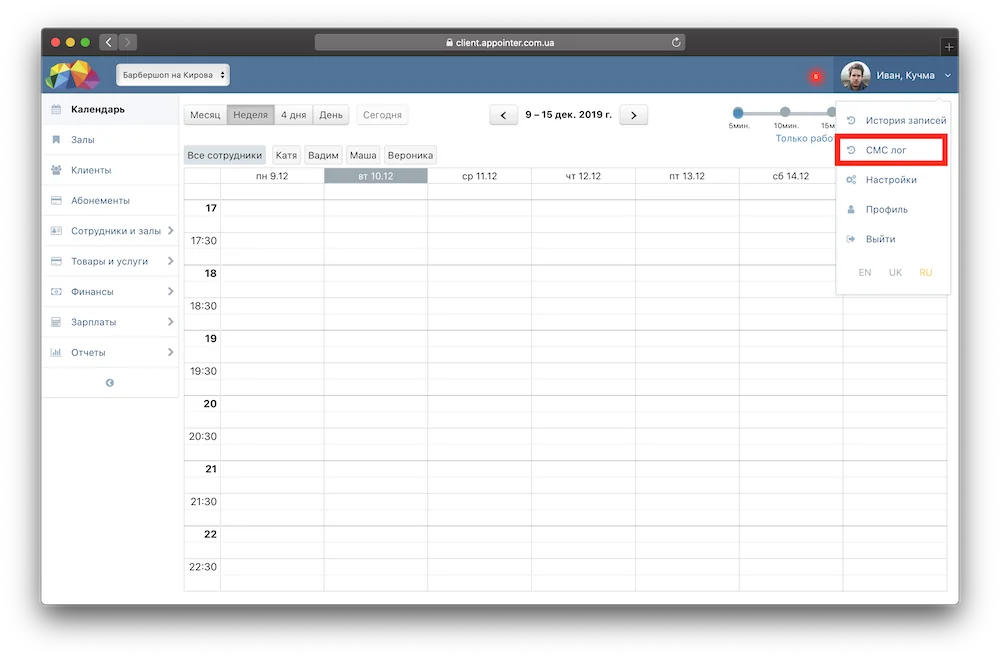This screenshot has width=1000, height=659.
Task: Collapse the sidebar with the round arrow
Action: (x=110, y=383)
